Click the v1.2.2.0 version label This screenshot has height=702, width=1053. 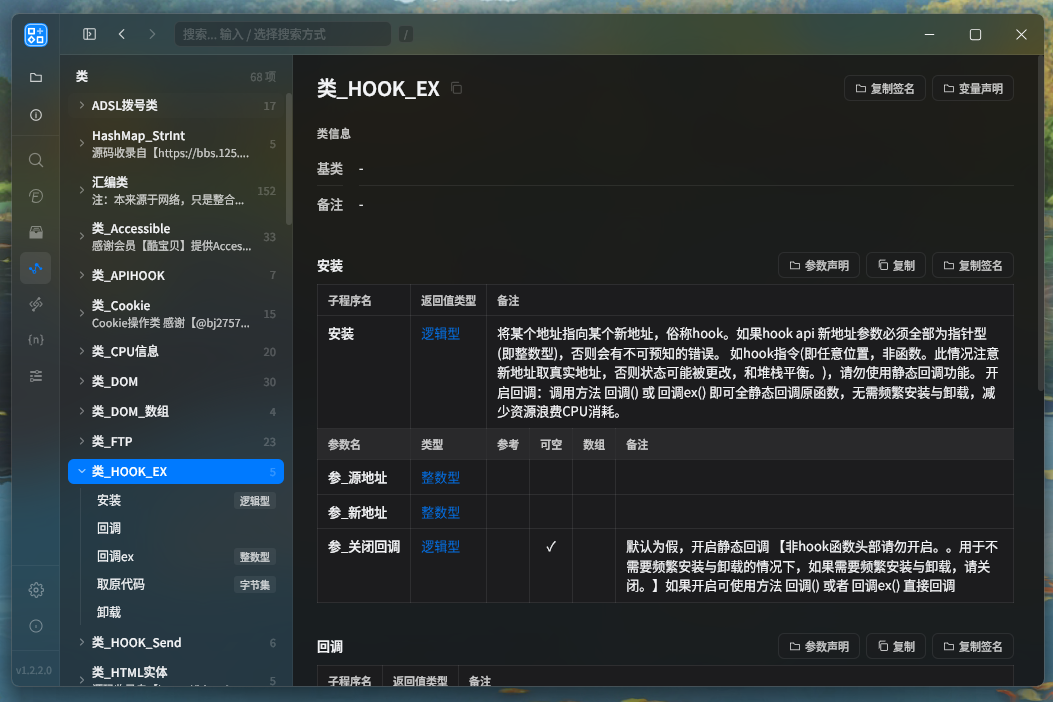34,670
